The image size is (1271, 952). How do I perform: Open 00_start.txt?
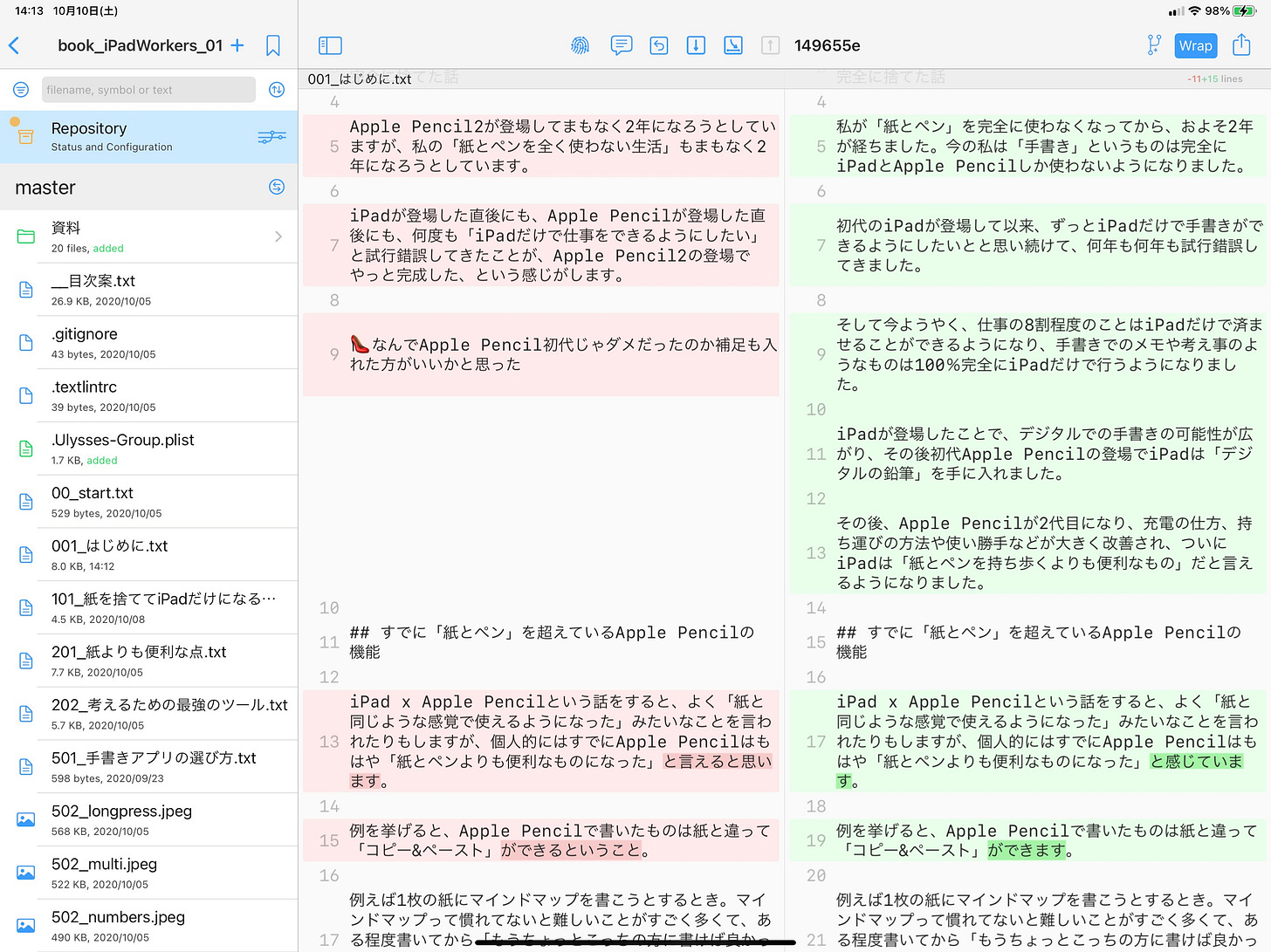pos(148,502)
